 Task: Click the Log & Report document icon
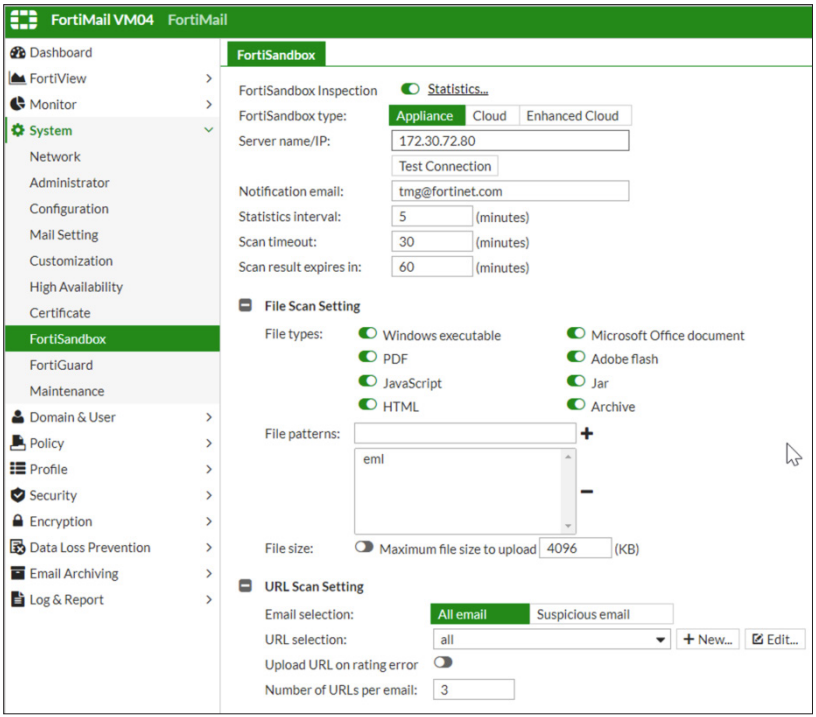pos(18,599)
